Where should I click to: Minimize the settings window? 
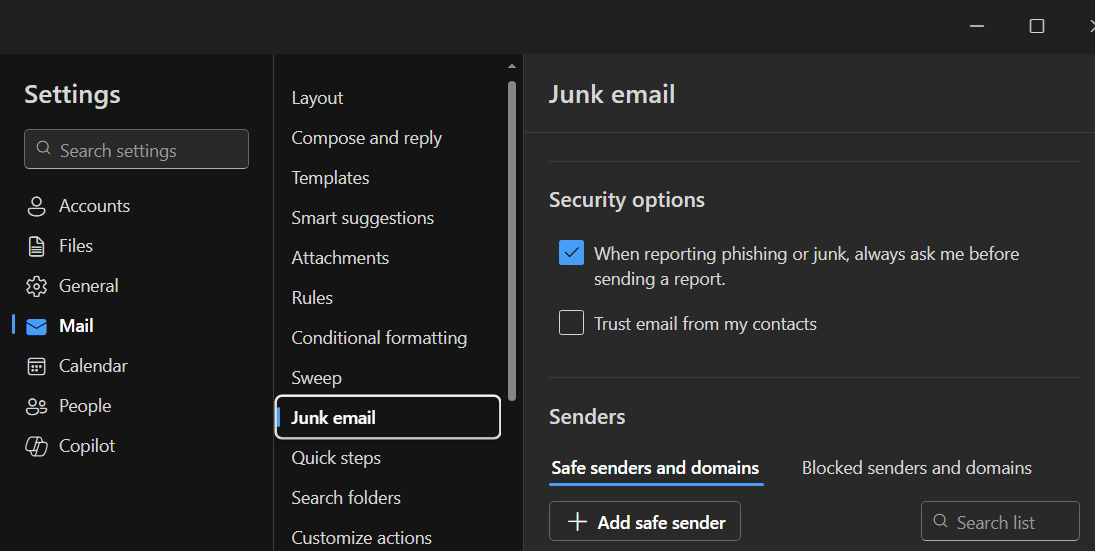pos(977,26)
